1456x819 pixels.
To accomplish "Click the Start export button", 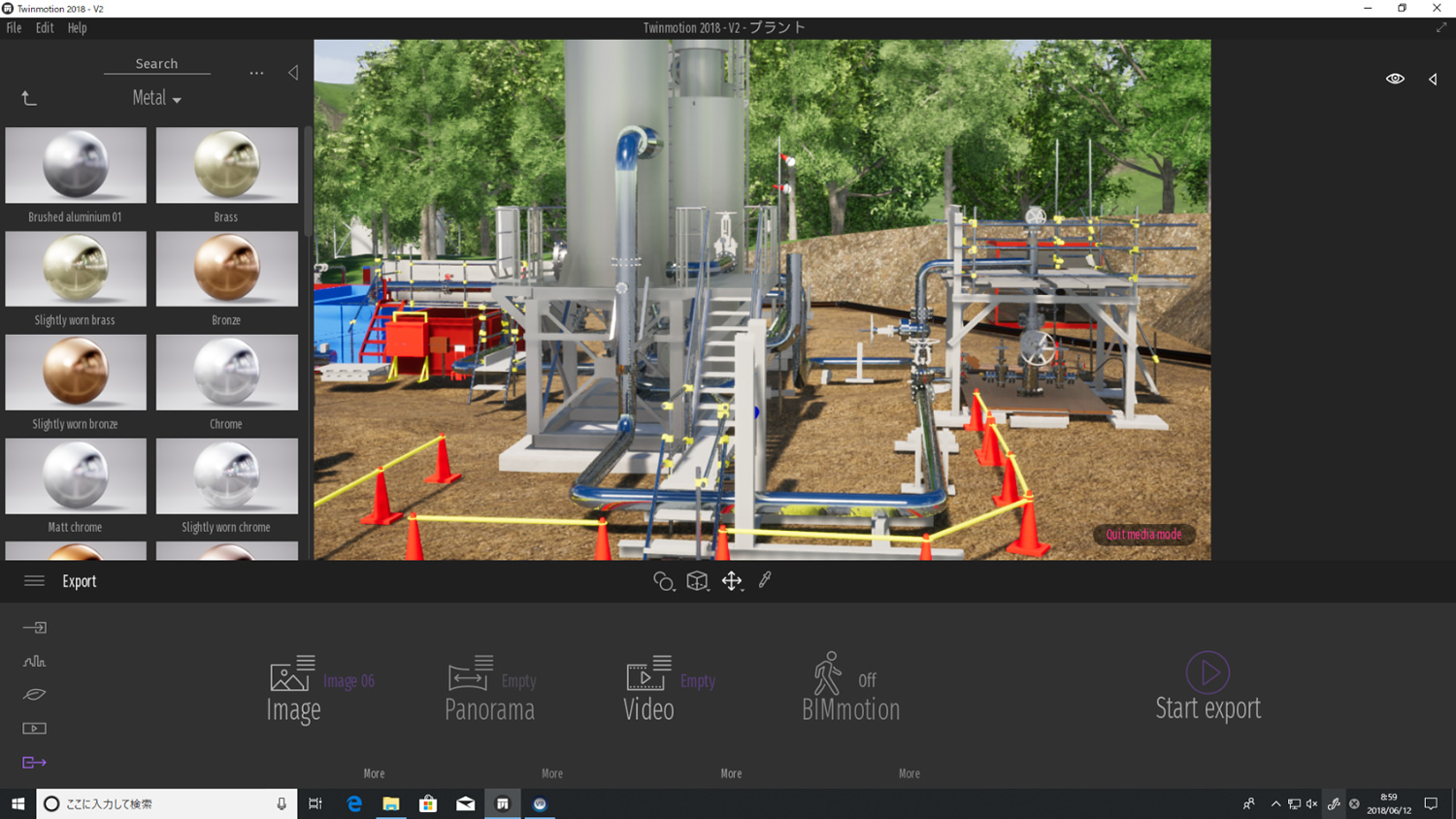I will coord(1208,687).
